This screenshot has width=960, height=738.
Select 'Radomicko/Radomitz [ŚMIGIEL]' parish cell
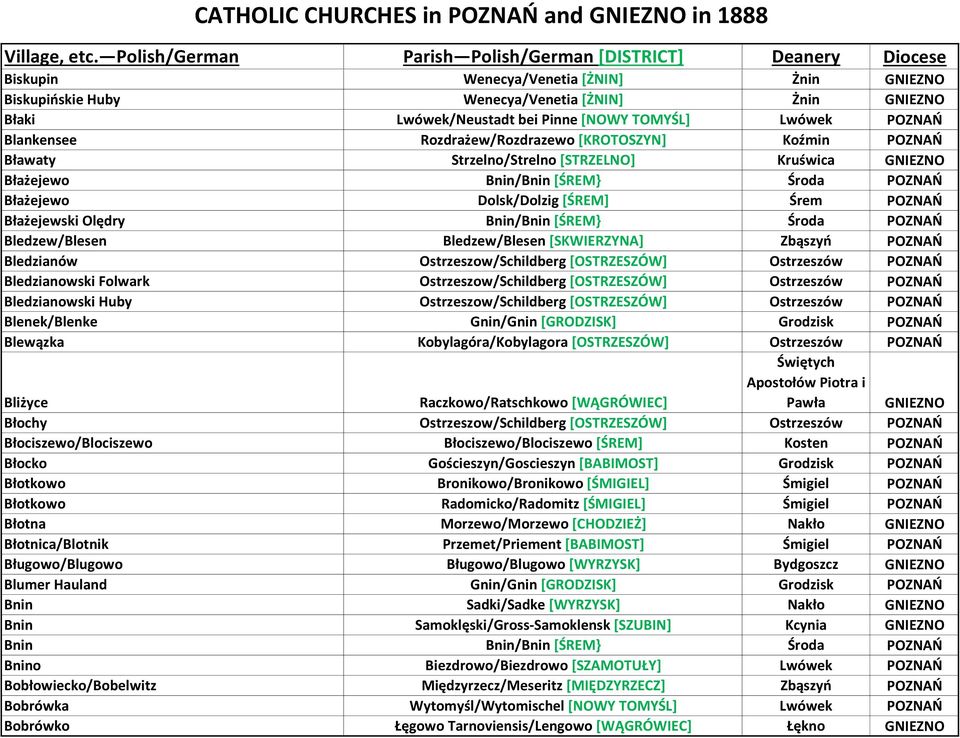click(542, 503)
